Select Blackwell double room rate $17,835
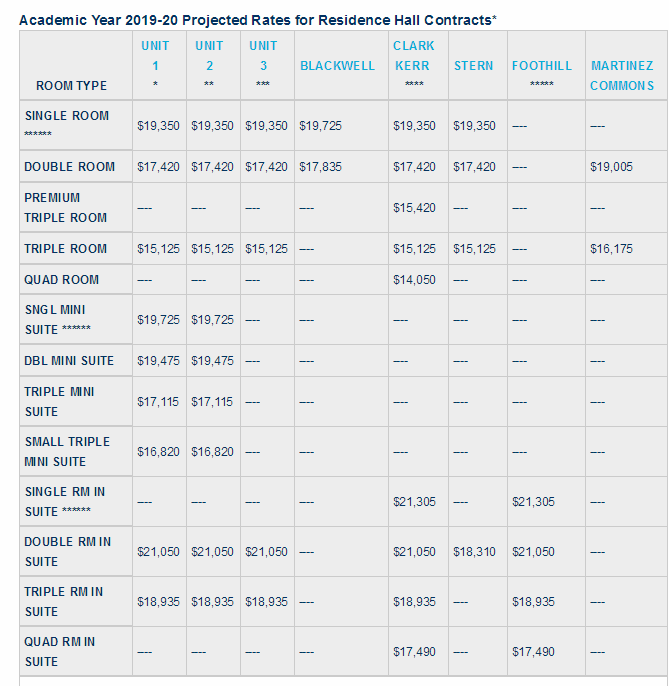The width and height of the screenshot is (669, 686). click(x=320, y=167)
